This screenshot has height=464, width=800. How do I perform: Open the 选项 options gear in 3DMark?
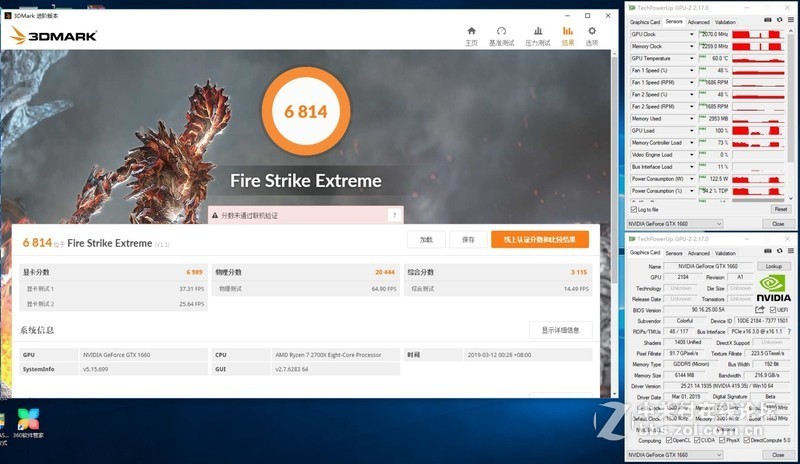coord(592,36)
